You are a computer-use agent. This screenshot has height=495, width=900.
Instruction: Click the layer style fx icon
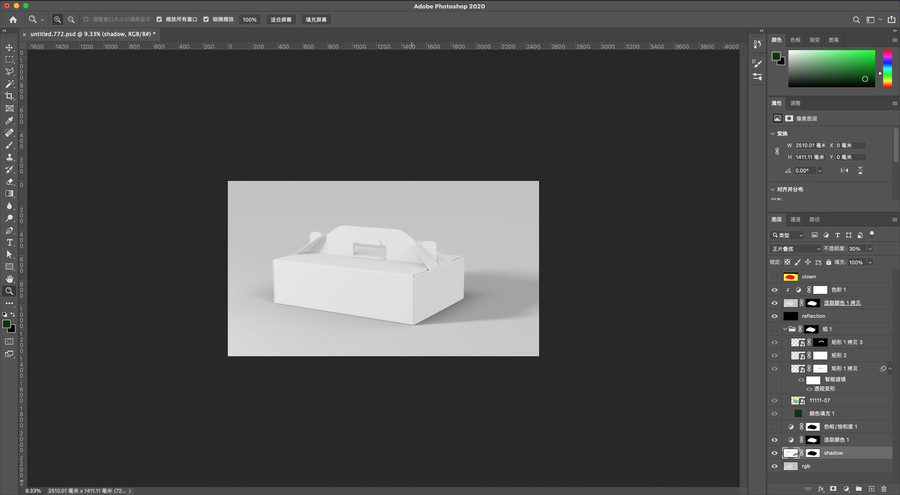click(821, 489)
